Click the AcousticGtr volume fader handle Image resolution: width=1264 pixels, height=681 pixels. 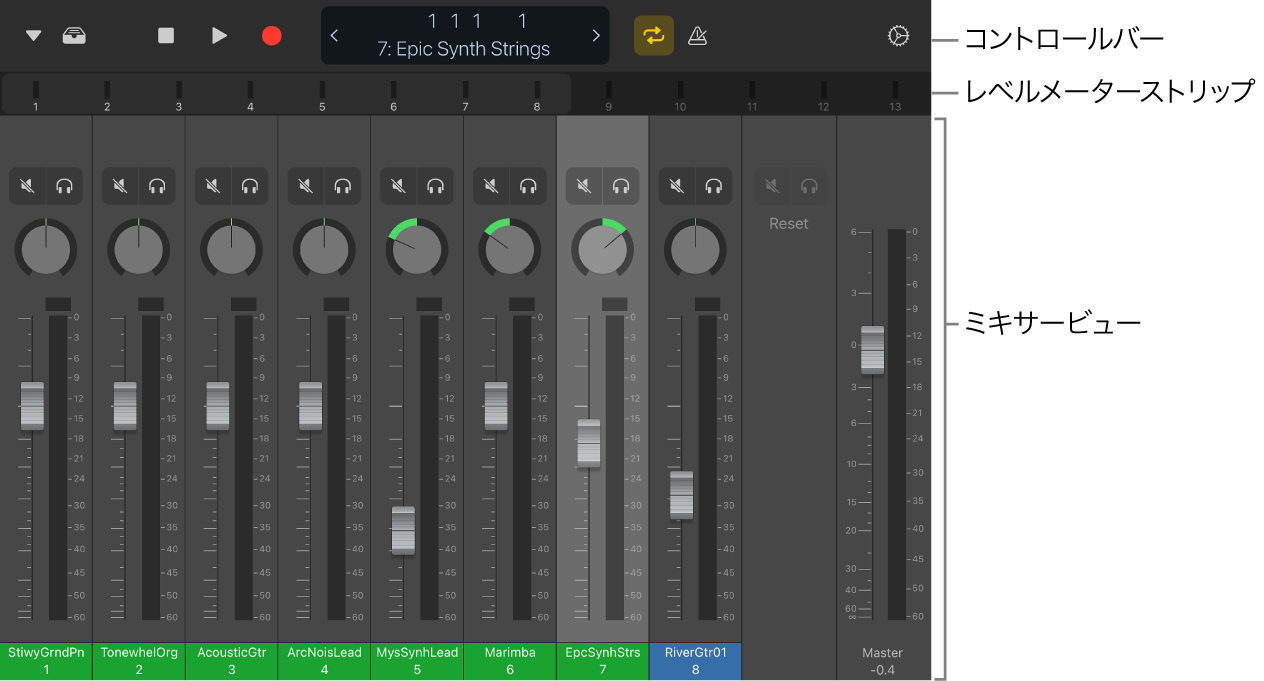tap(218, 406)
